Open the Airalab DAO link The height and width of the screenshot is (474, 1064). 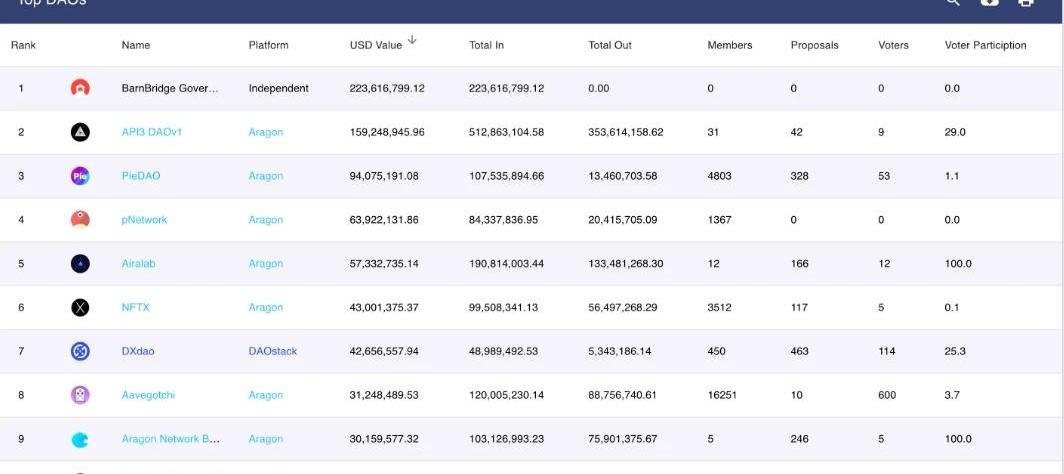pos(138,264)
